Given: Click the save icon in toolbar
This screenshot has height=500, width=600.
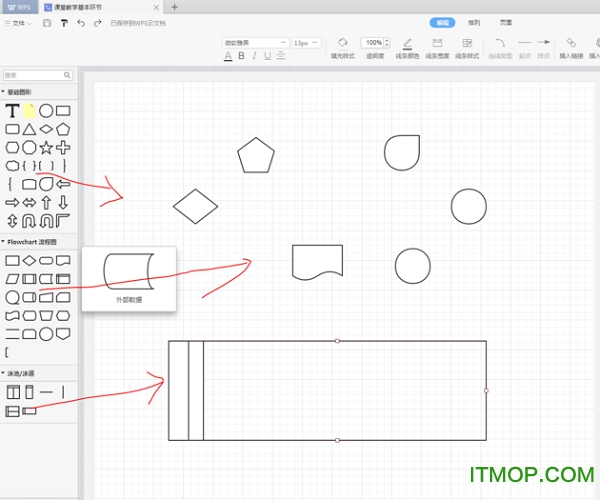Looking at the screenshot, I should coord(47,22).
